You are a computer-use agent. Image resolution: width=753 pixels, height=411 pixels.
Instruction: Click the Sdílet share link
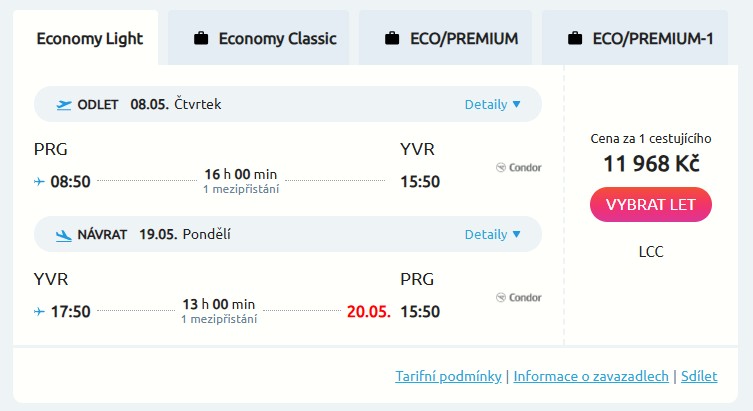[700, 376]
